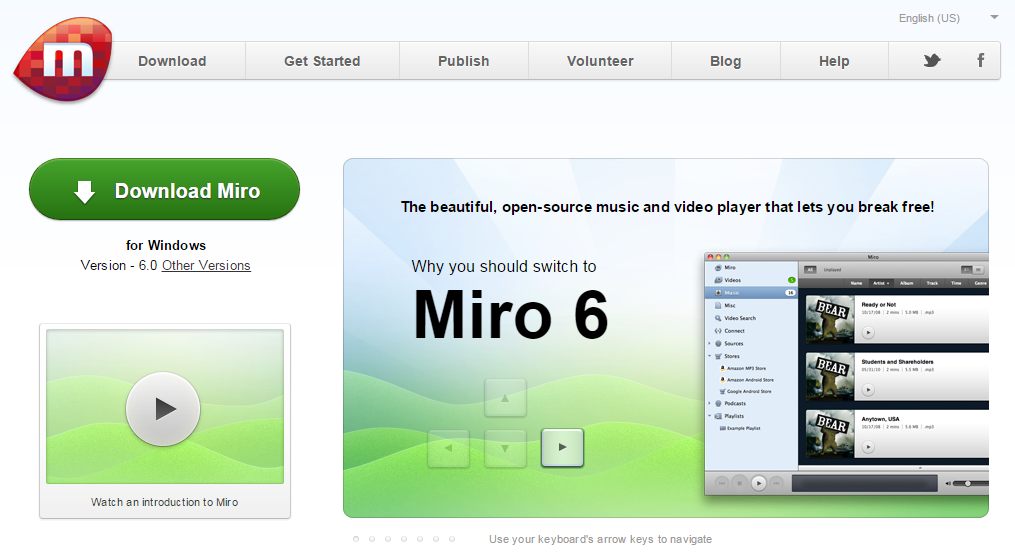Adjust the volume slider in Miro player

point(969,484)
